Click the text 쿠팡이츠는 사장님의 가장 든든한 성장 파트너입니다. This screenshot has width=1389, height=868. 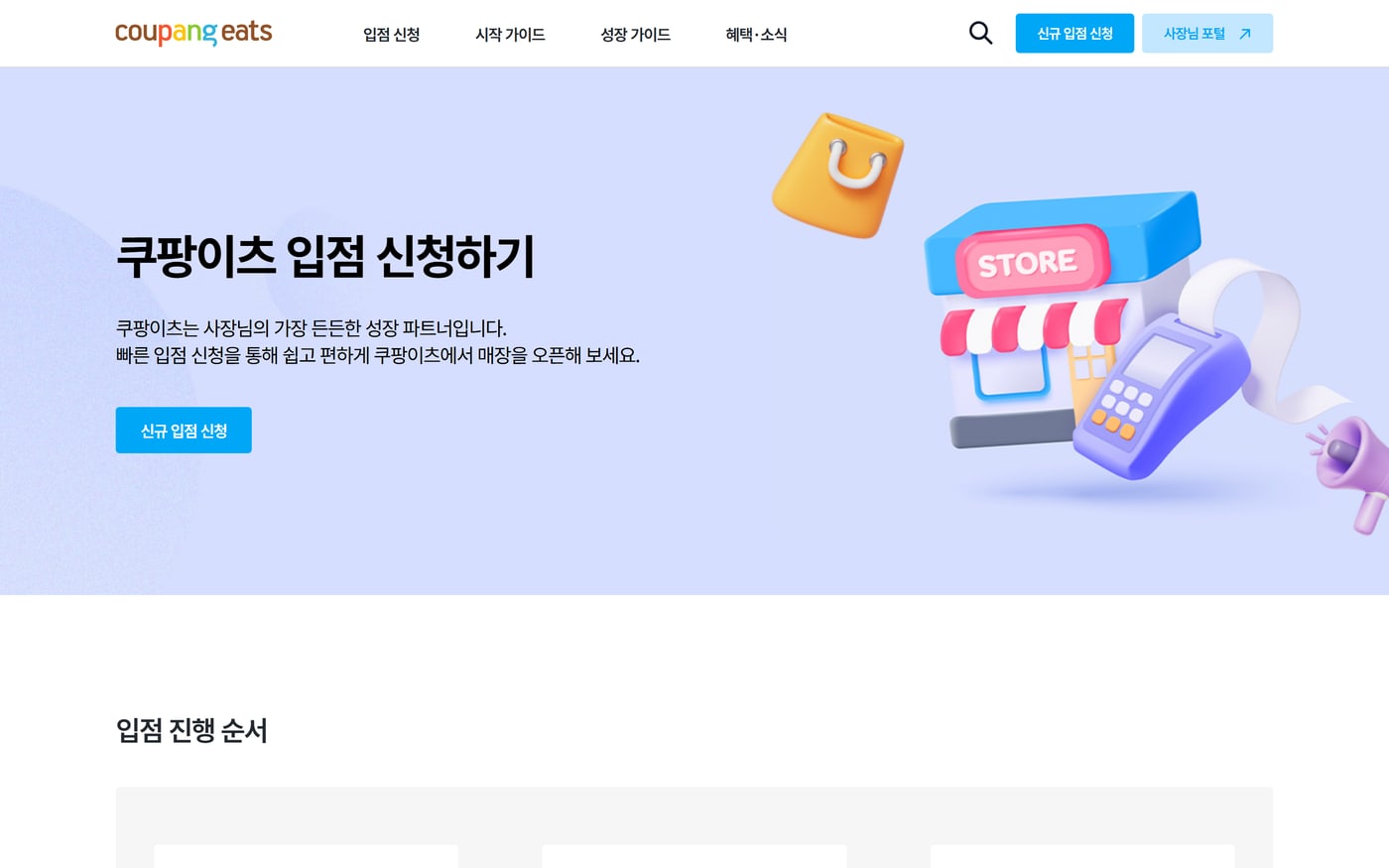(311, 328)
